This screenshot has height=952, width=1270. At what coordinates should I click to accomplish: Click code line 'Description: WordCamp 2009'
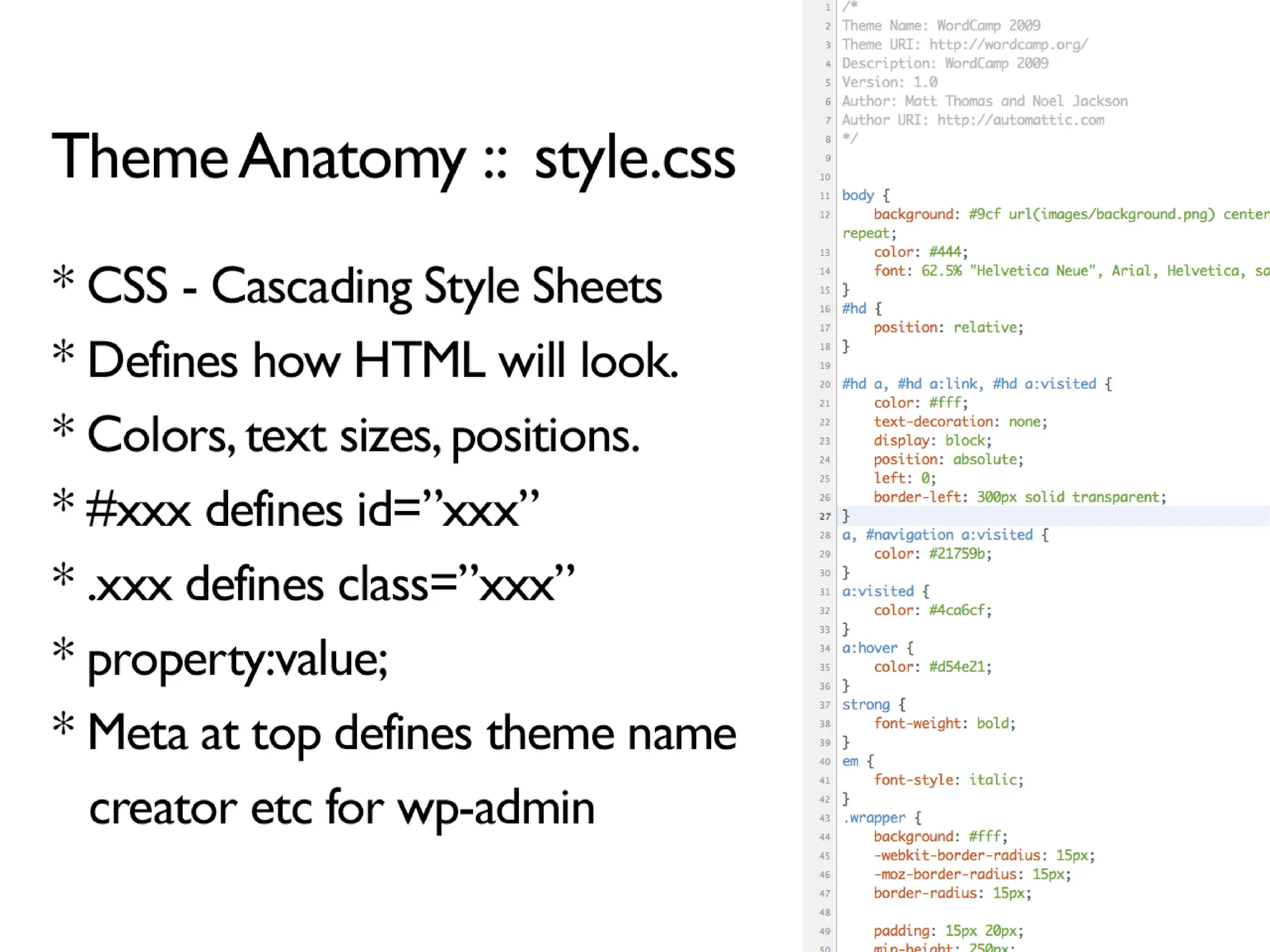click(944, 63)
